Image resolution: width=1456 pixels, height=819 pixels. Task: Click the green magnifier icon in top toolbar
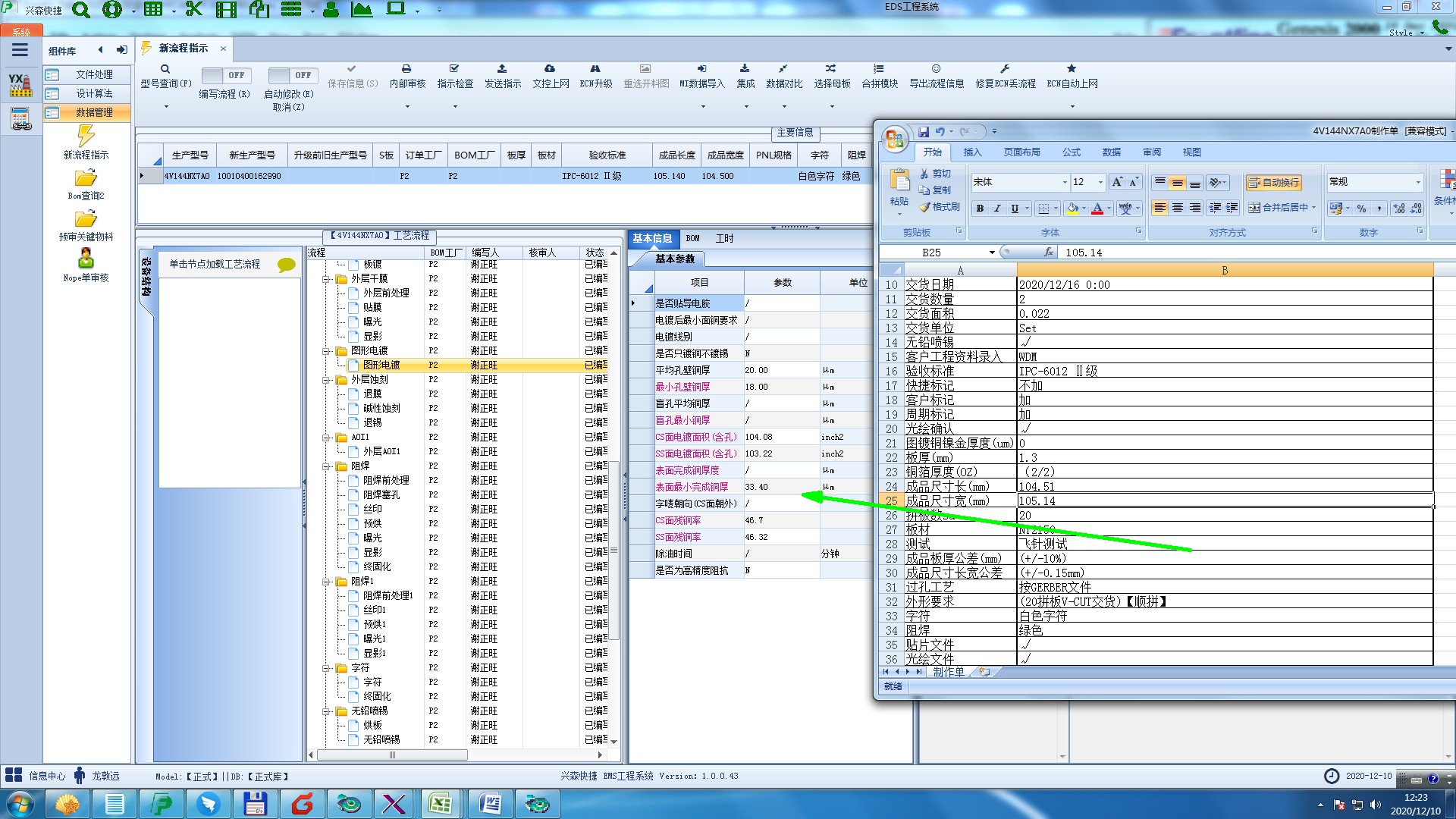(x=81, y=10)
